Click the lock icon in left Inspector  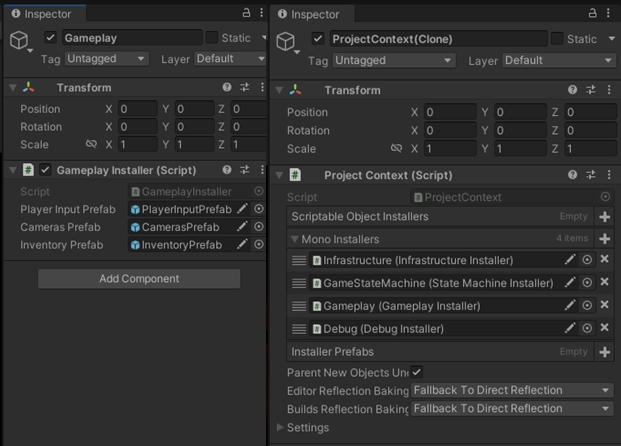(x=247, y=14)
